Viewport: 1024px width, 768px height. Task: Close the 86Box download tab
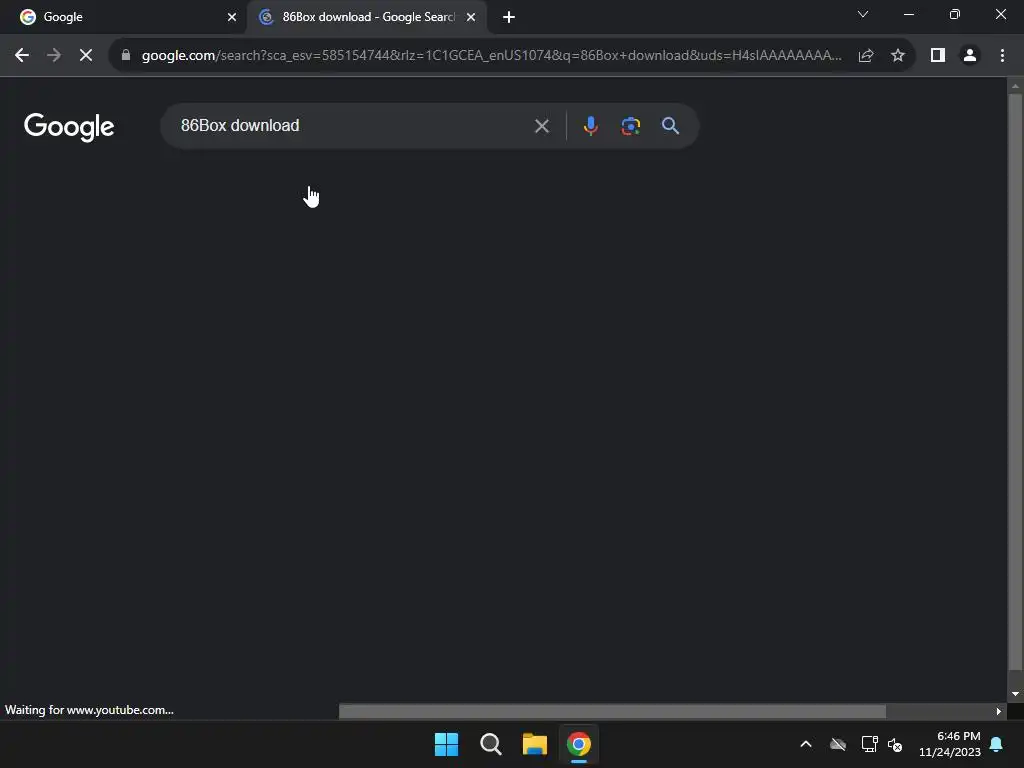[471, 17]
